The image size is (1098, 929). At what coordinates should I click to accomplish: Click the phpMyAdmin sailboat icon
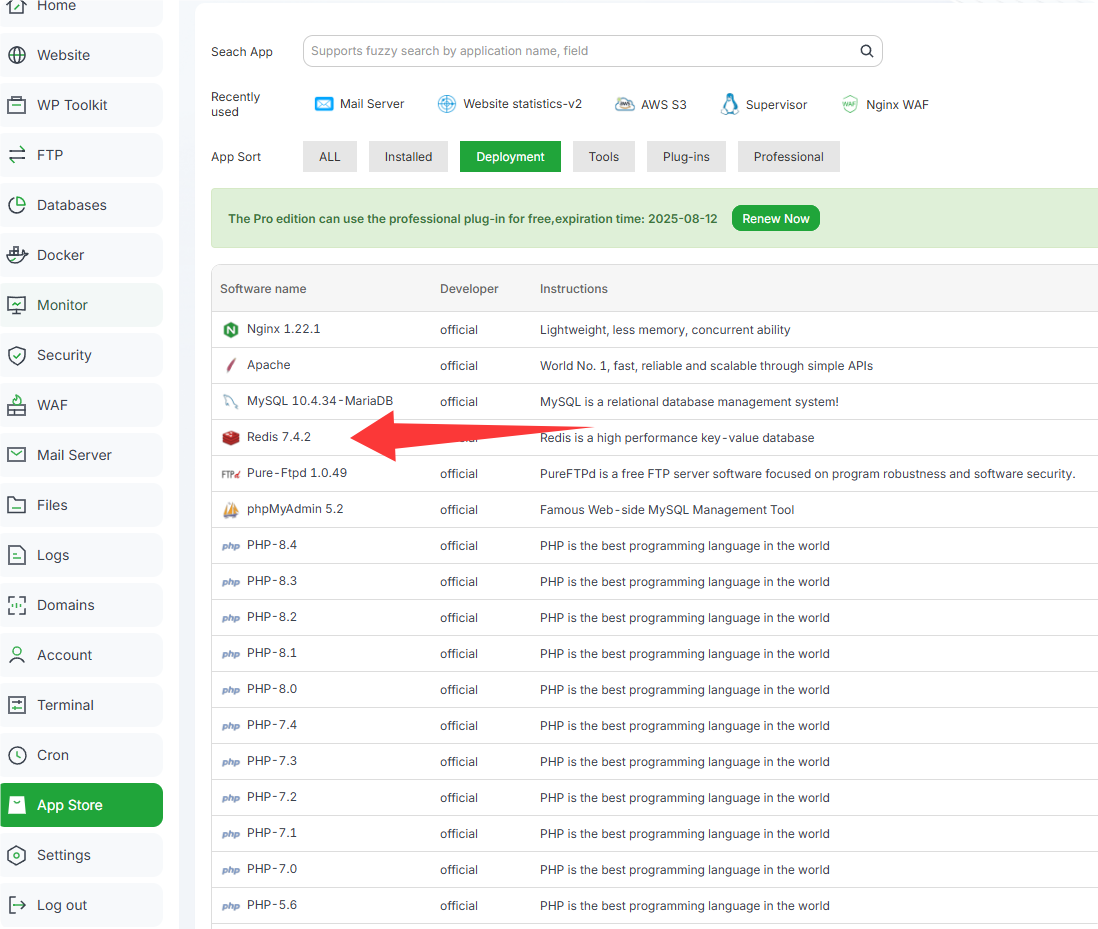click(231, 510)
